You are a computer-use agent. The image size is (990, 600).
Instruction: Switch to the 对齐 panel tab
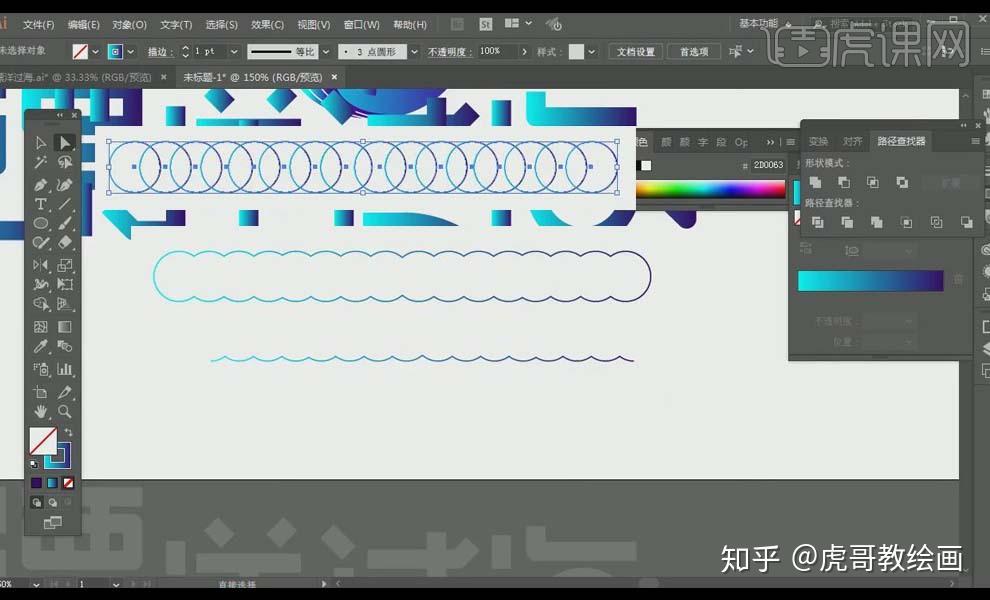[x=852, y=141]
